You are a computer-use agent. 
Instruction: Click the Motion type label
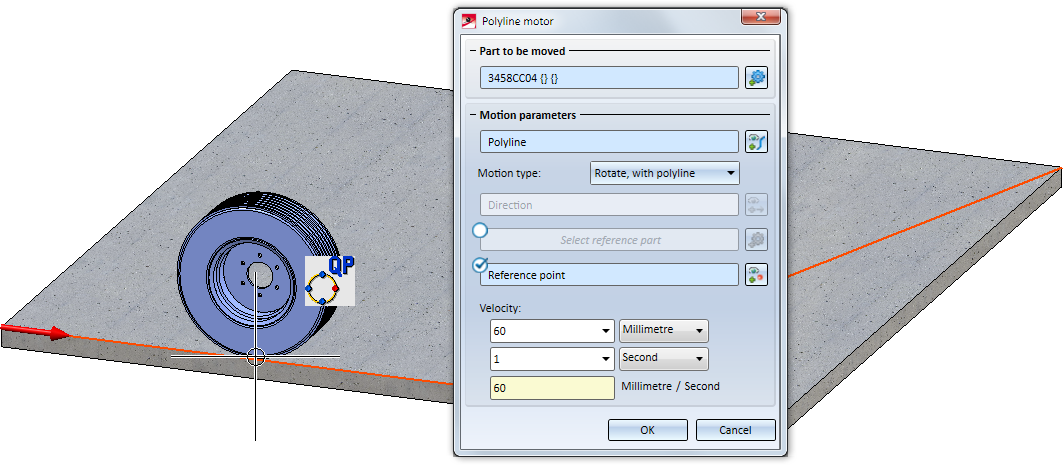click(509, 173)
